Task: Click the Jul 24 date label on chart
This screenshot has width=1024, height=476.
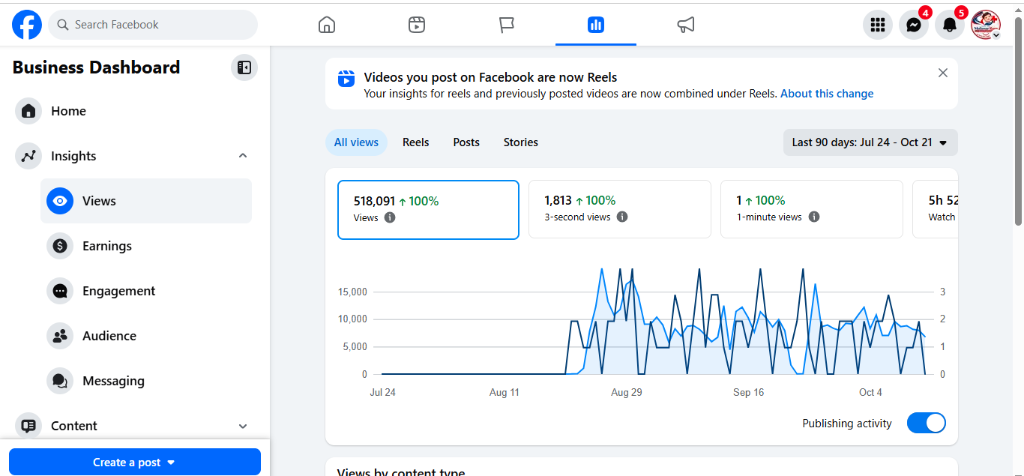Action: pos(382,392)
